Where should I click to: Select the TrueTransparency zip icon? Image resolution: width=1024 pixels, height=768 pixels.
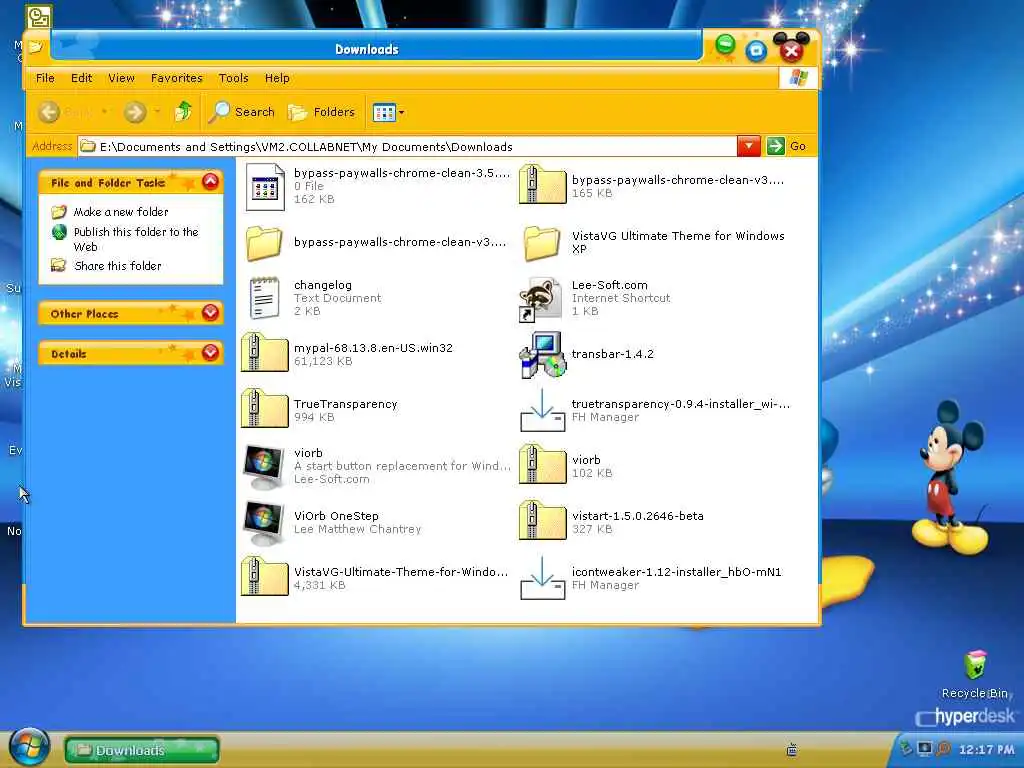[264, 409]
